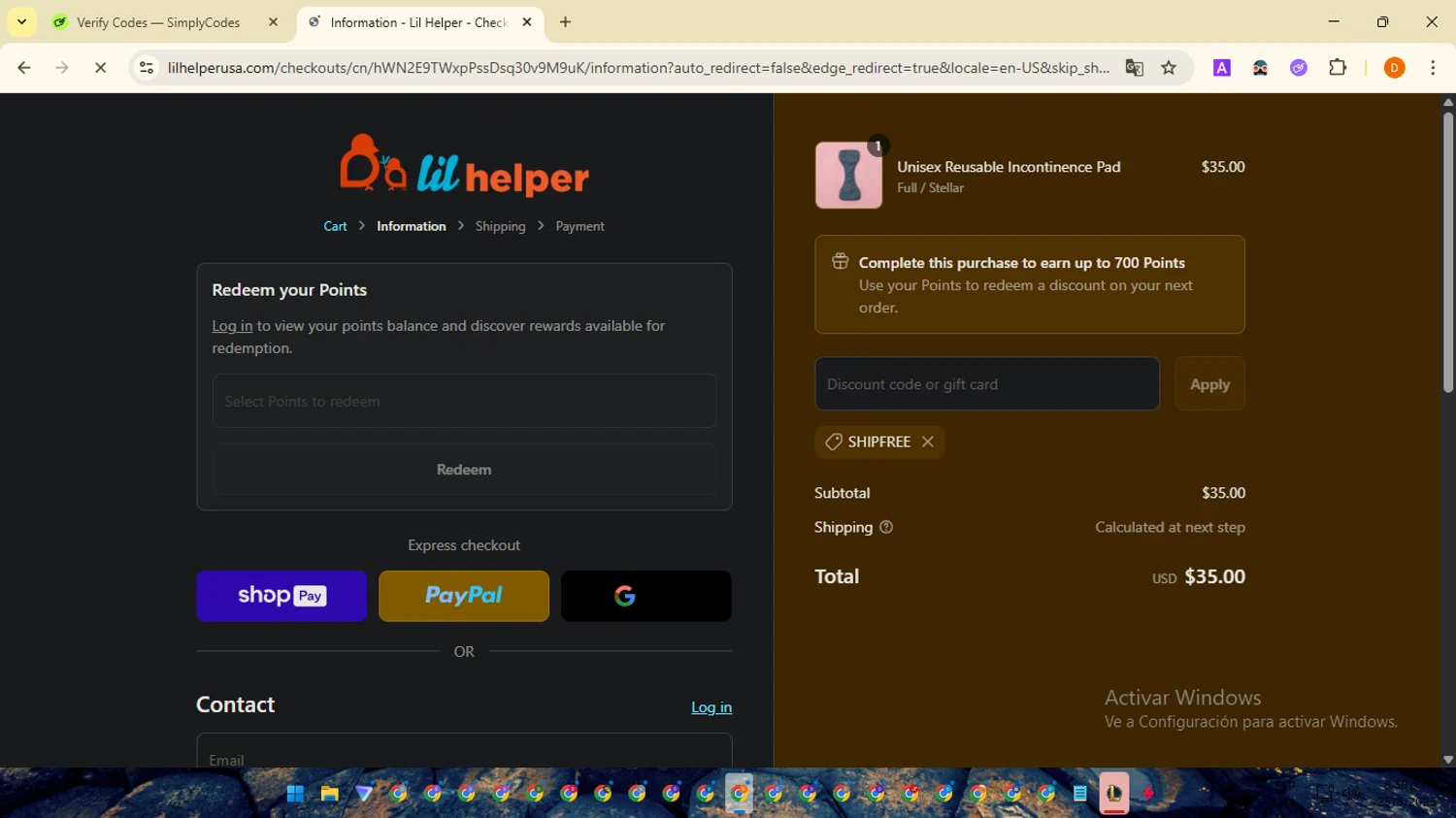The height and width of the screenshot is (818, 1456).
Task: Open the purple A extension
Action: (1222, 68)
